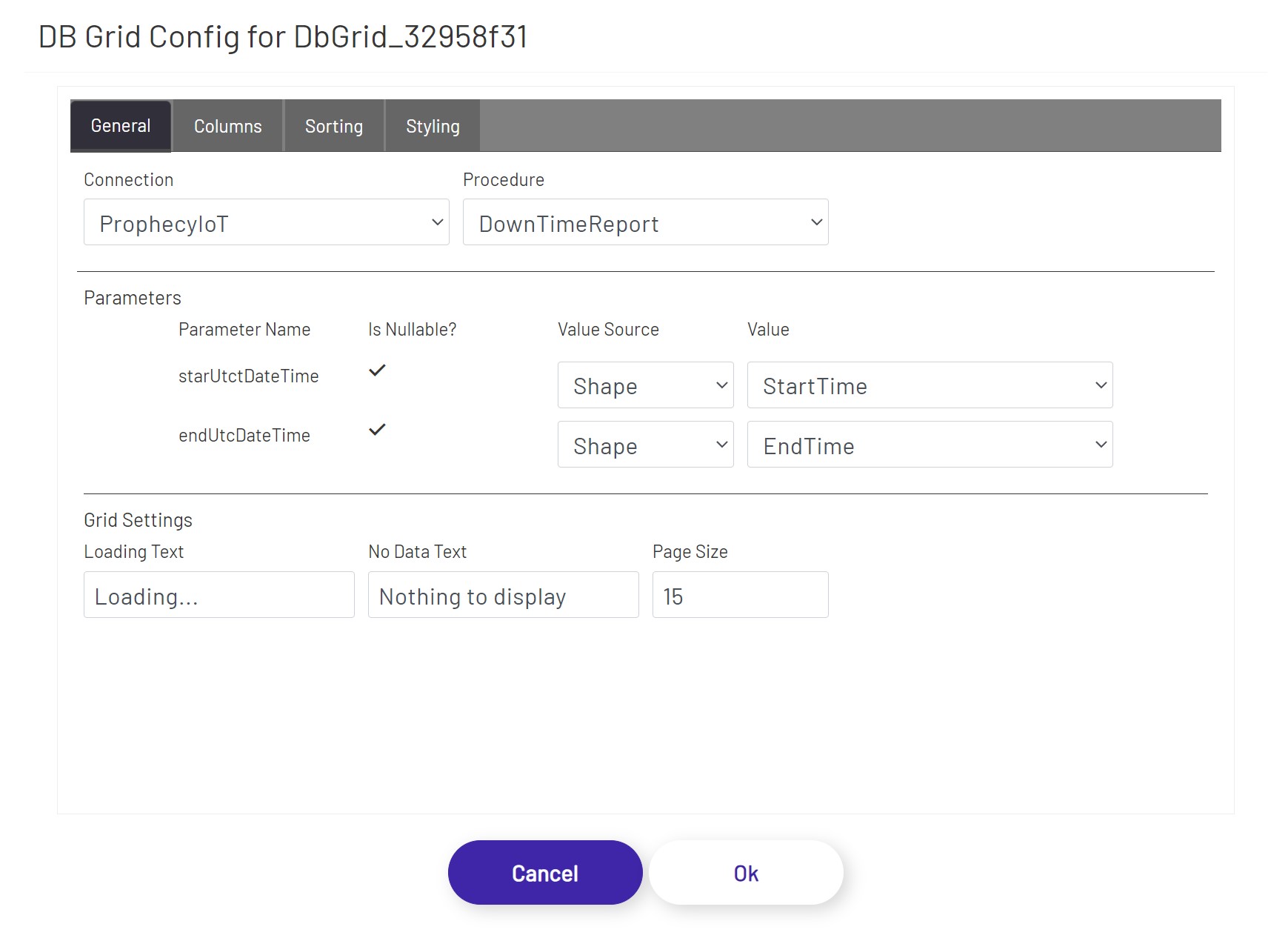Toggle Is Nullable for endUtcDateTime parameter
Image resolution: width=1288 pixels, height=941 pixels.
[x=377, y=430]
